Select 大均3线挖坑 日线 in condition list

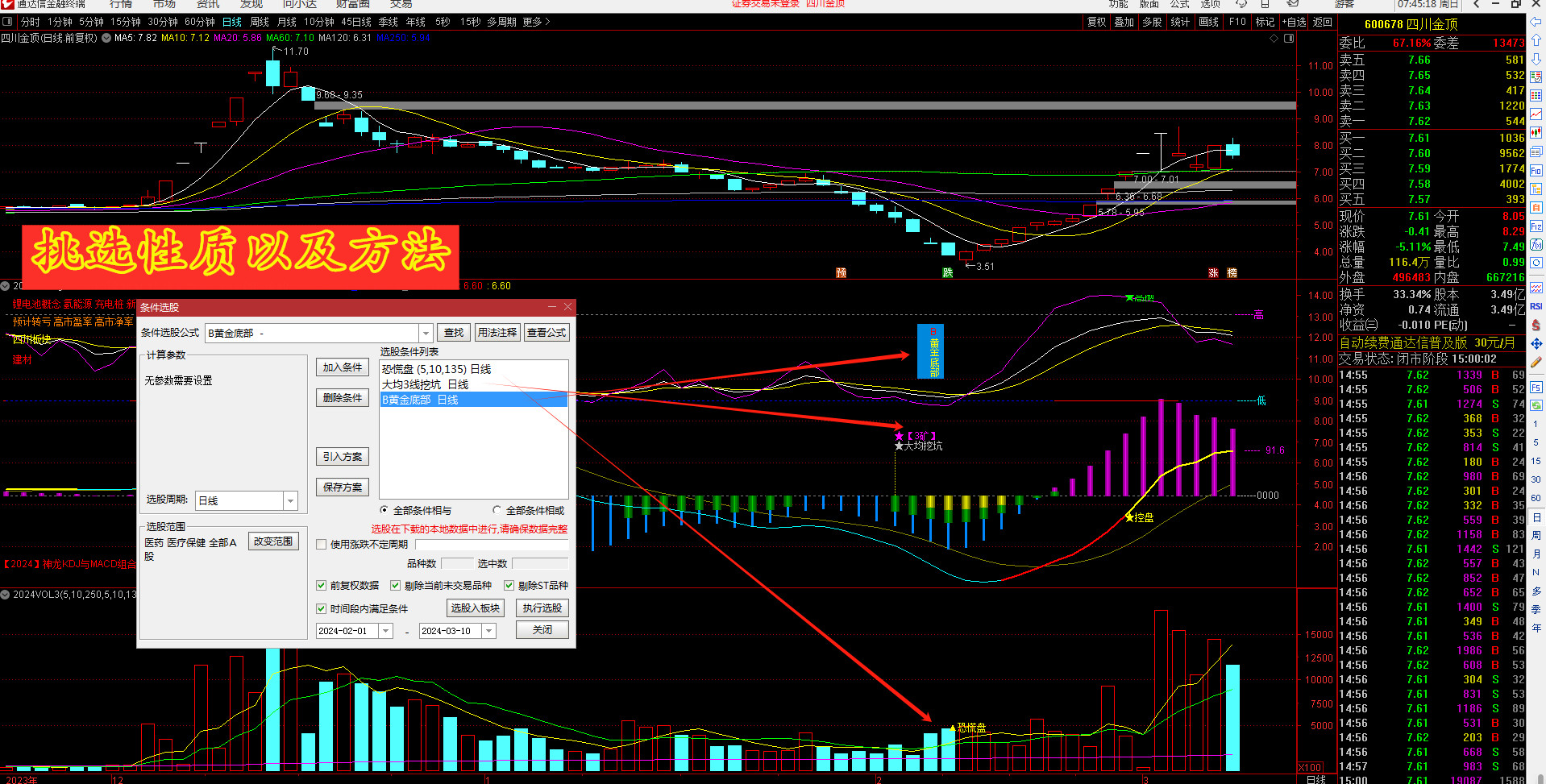(x=474, y=384)
